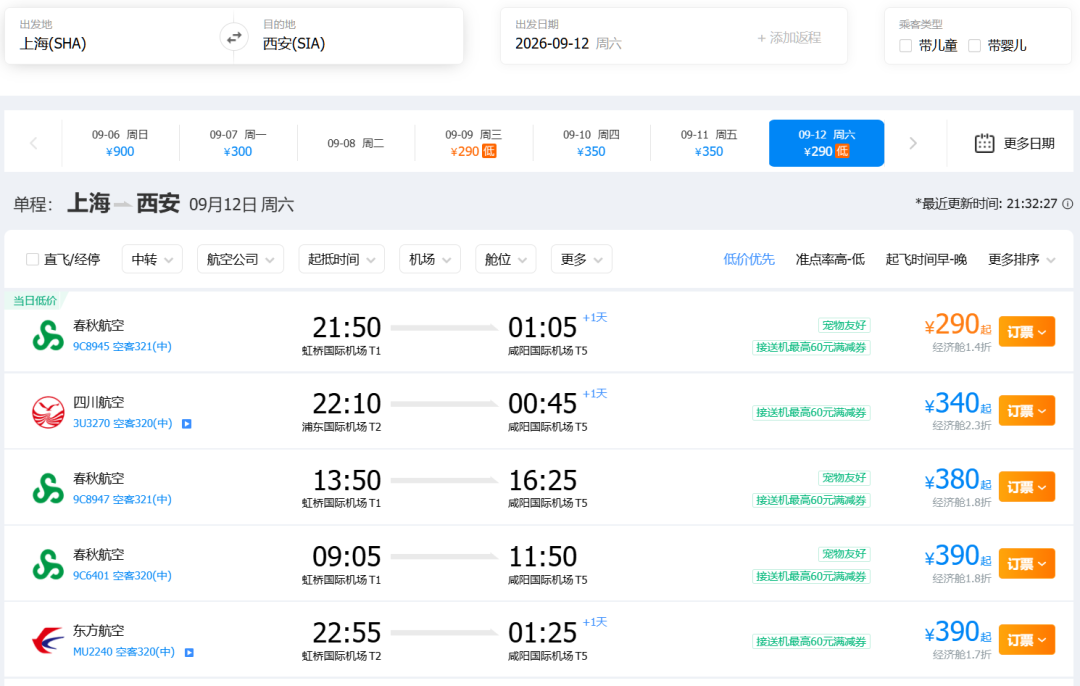The image size is (1080, 686).
Task: Go to next dates with right arrow
Action: click(x=913, y=143)
